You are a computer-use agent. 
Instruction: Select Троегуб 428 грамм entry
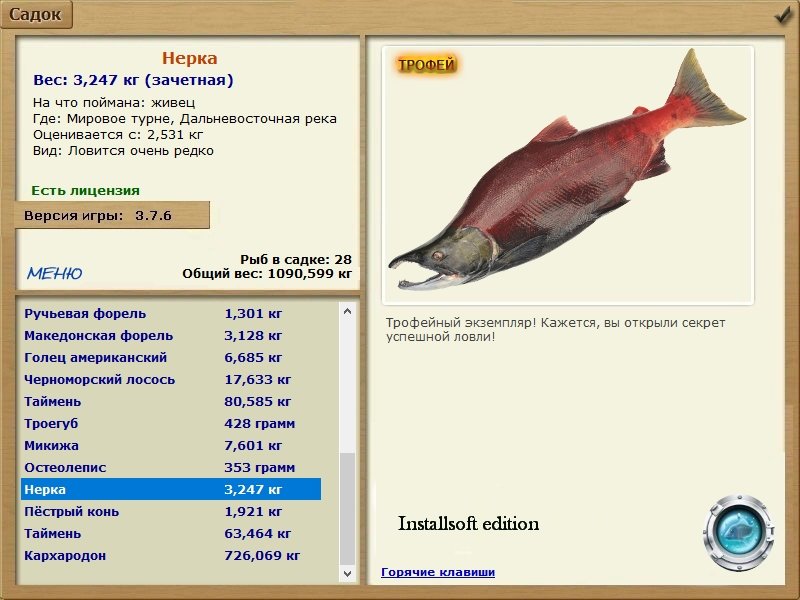[171, 423]
